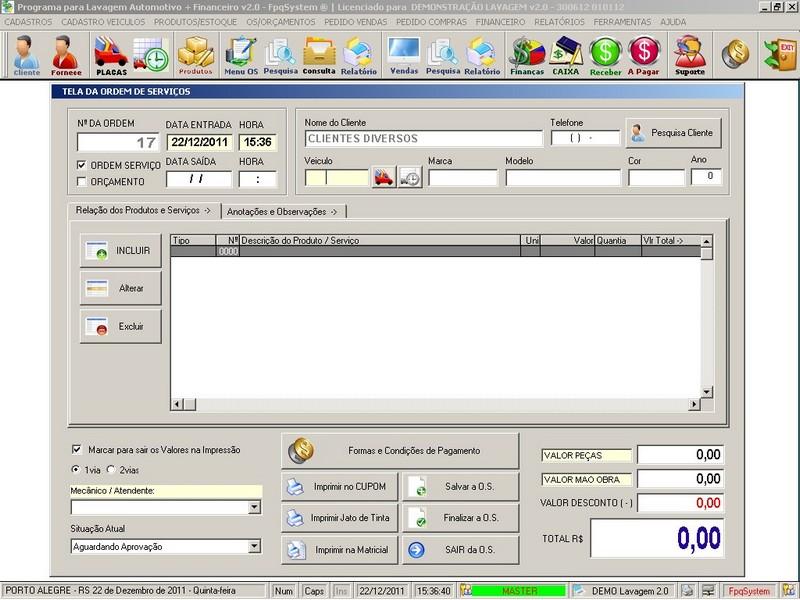800x600 pixels.
Task: Open the CAIXA cash register icon
Action: [566, 55]
